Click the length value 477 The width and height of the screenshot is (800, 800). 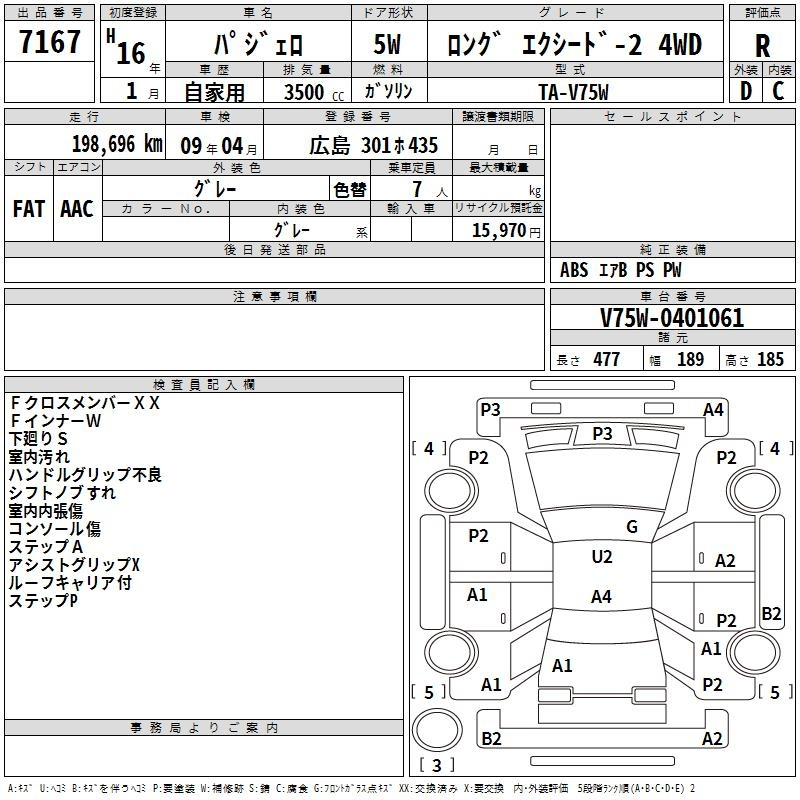click(x=607, y=359)
